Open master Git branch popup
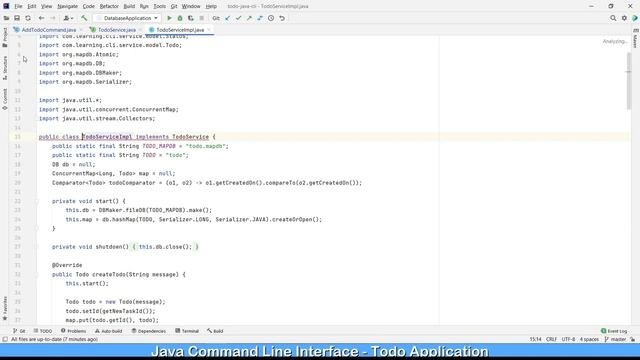The image size is (640, 360). click(615, 339)
